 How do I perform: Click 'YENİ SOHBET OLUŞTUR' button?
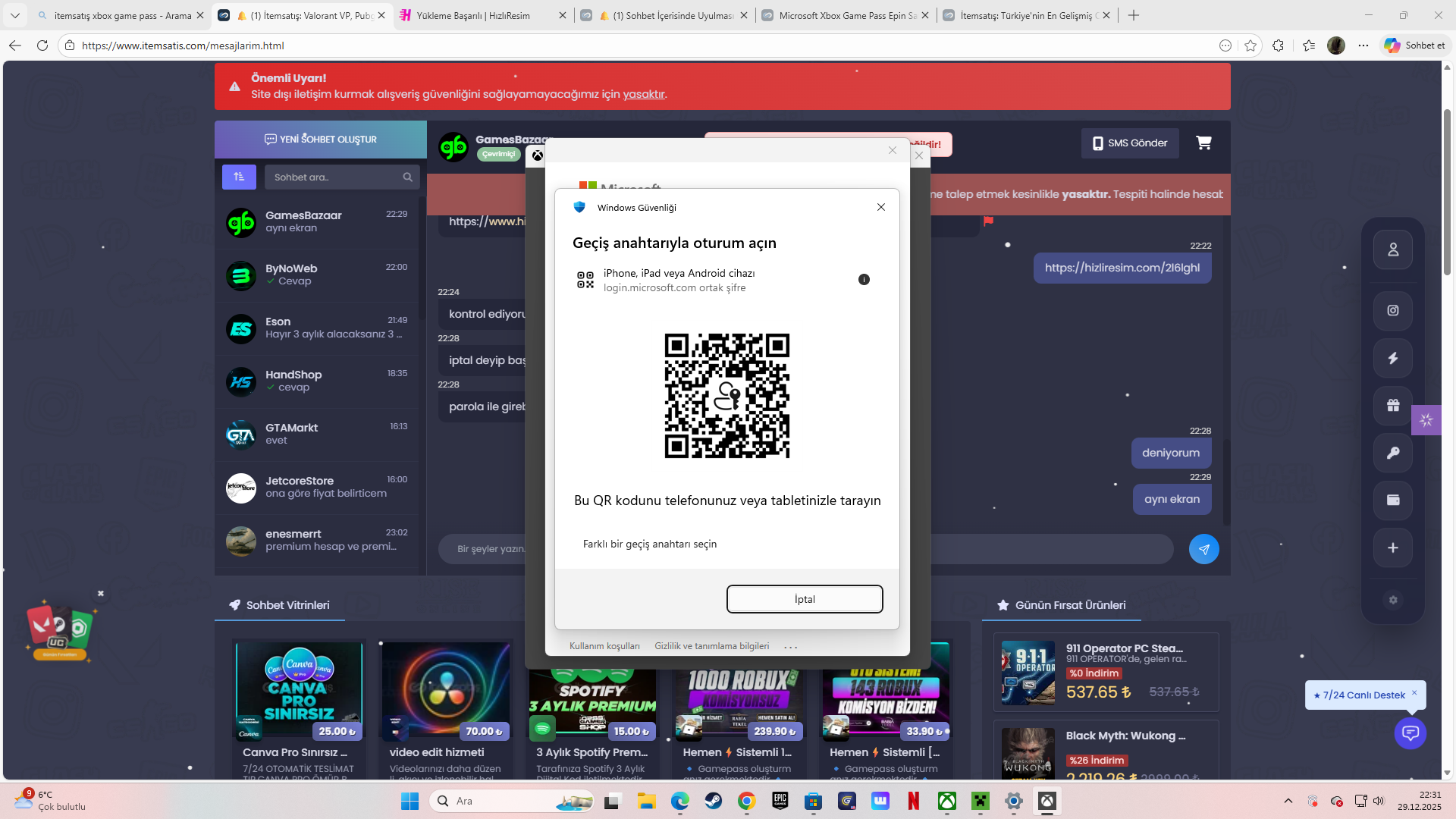321,140
